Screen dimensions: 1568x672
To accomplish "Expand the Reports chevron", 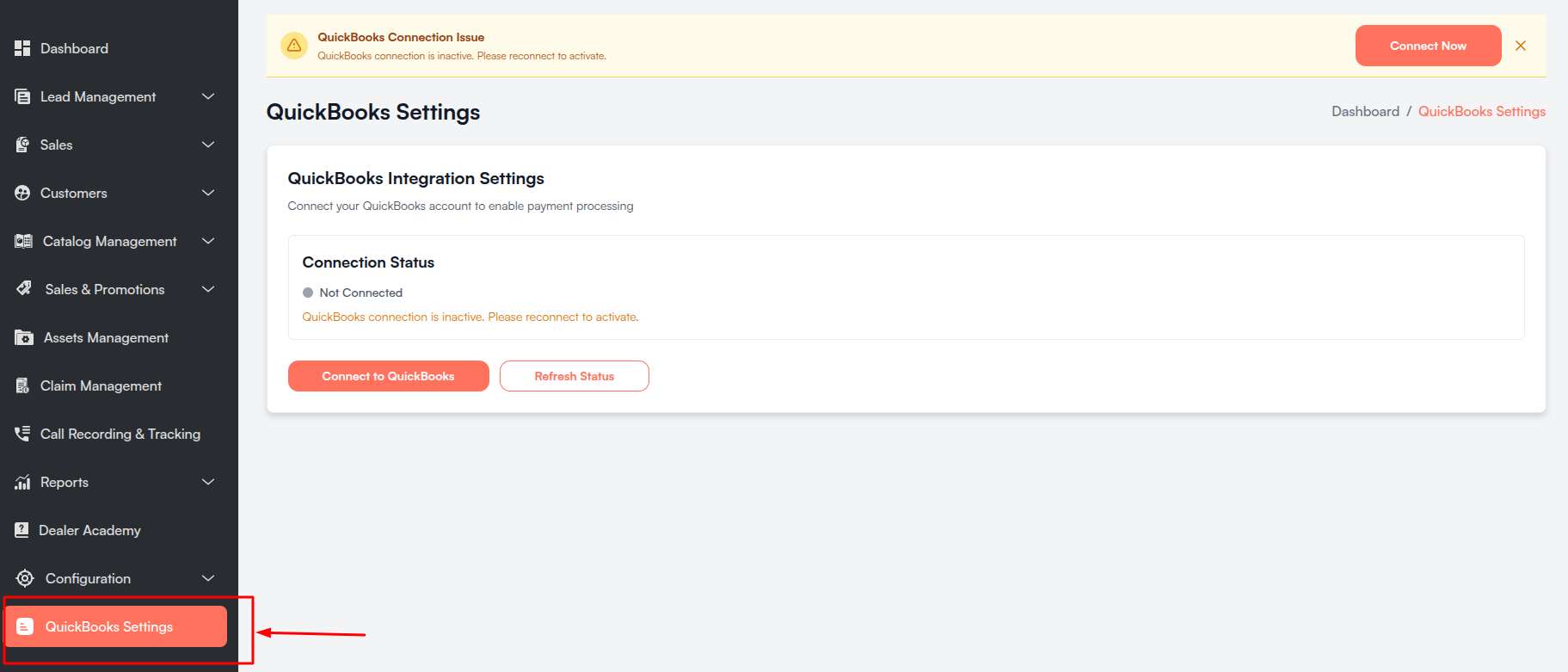I will pyautogui.click(x=208, y=482).
